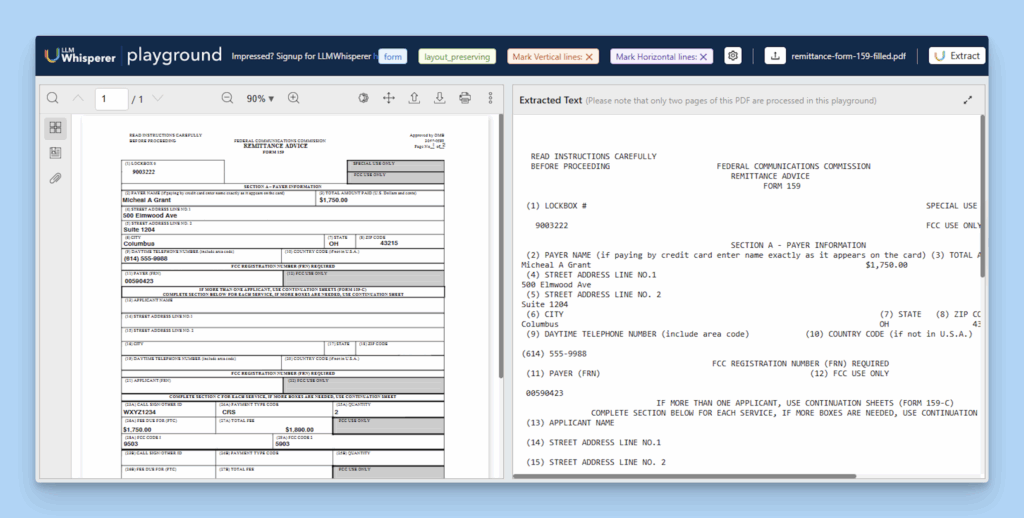Viewport: 1024px width, 518px height.
Task: Print the PDF document
Action: [465, 98]
